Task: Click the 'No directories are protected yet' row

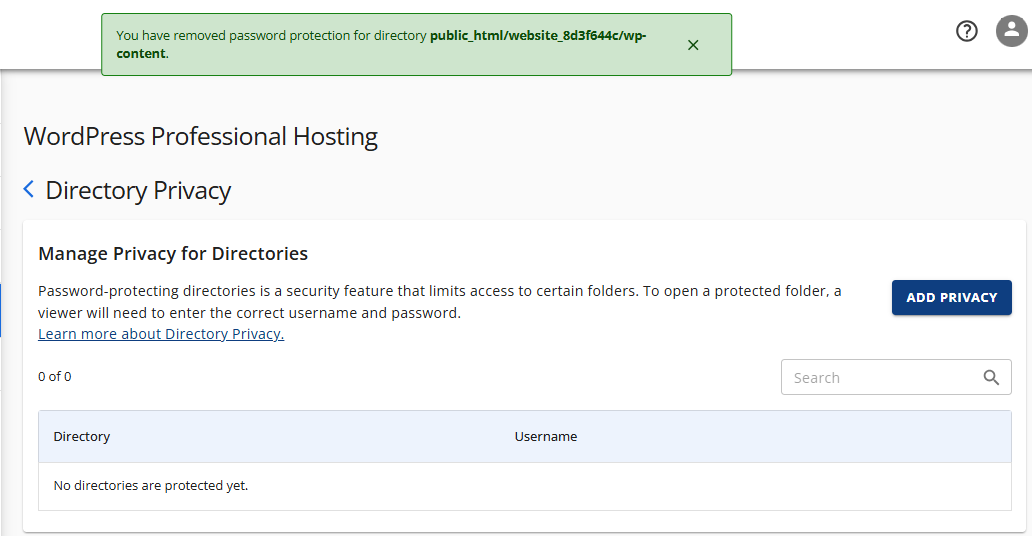Action: [151, 486]
